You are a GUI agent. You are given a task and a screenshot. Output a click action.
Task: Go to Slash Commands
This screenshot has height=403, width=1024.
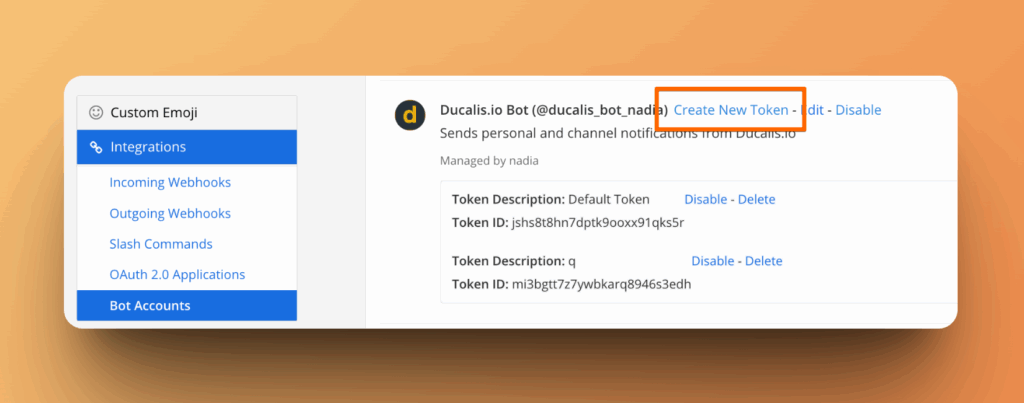pos(161,244)
